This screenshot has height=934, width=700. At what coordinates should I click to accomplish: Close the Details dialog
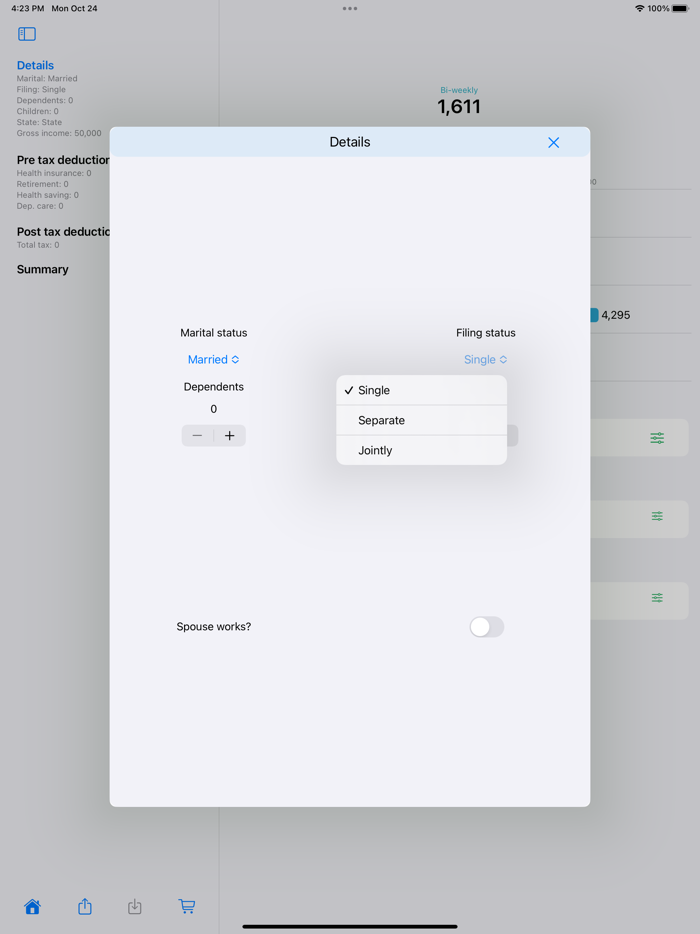pyautogui.click(x=553, y=142)
